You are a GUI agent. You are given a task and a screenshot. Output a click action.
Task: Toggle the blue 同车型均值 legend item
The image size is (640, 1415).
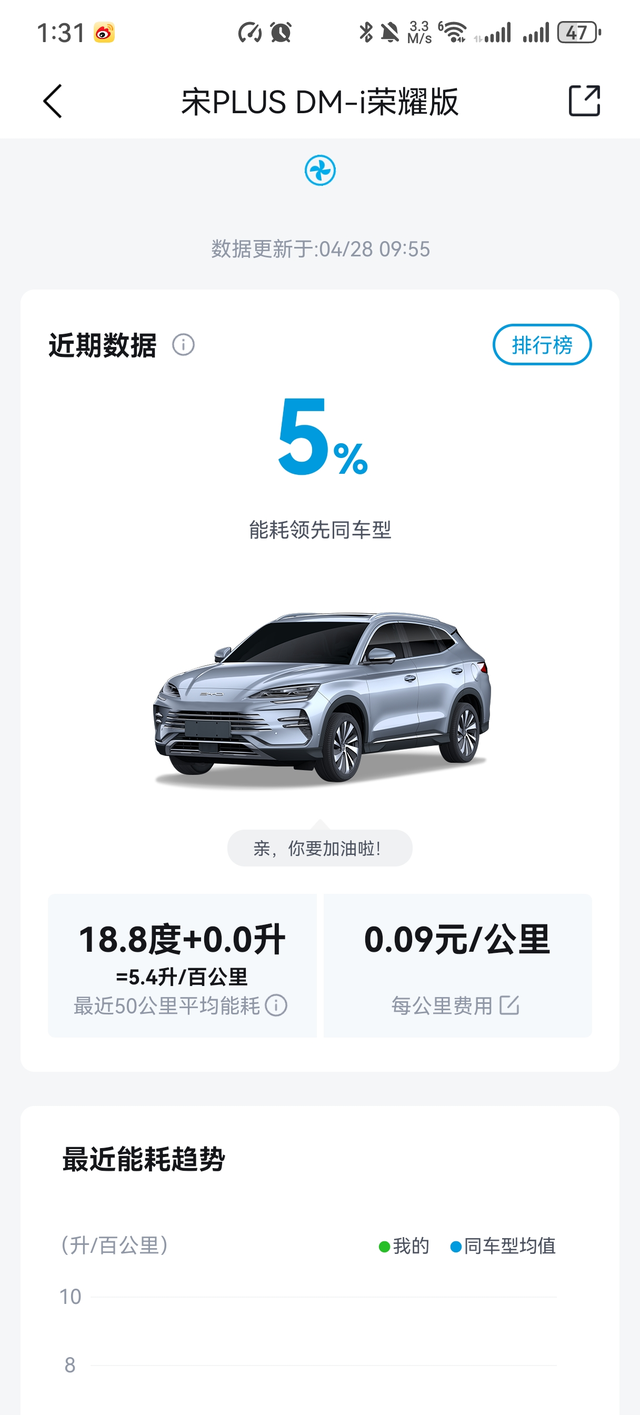pyautogui.click(x=503, y=1246)
